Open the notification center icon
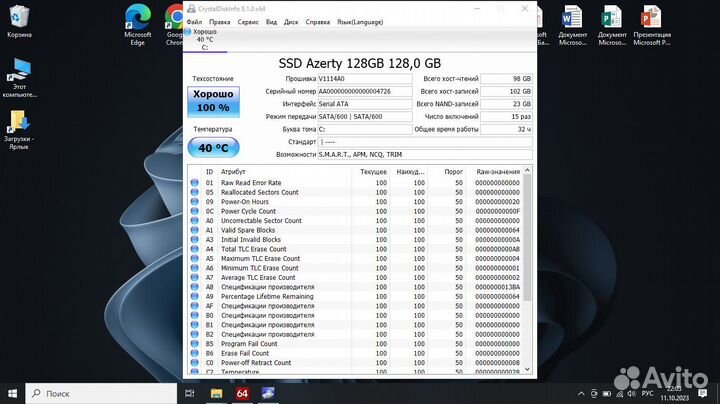This screenshot has width=720, height=404. pyautogui.click(x=702, y=393)
